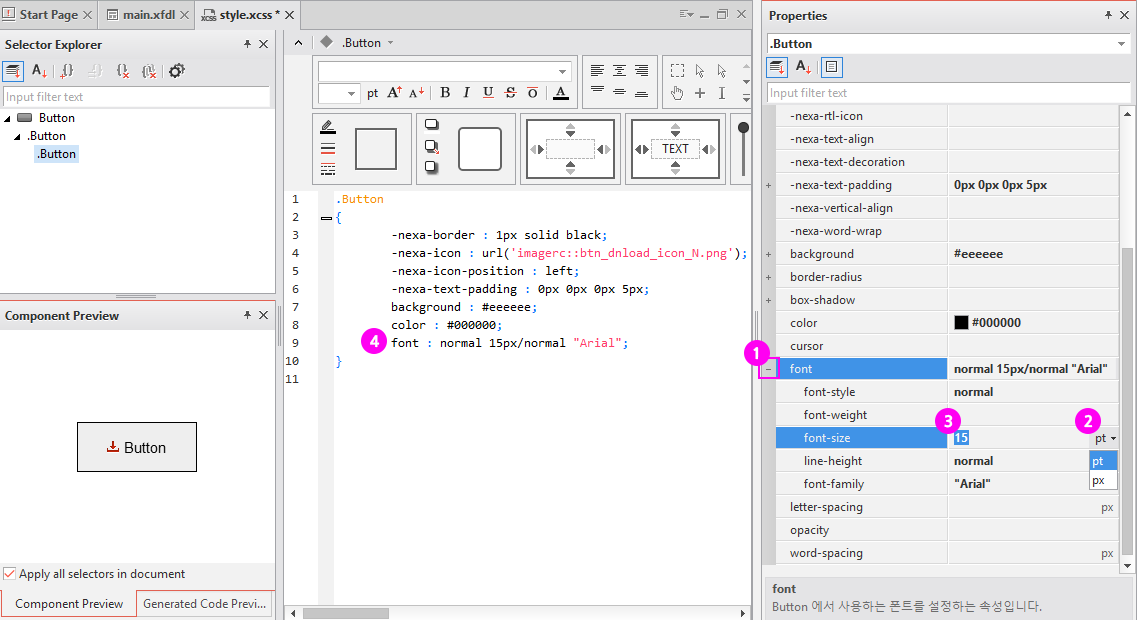
Task: Click the rounded border-radius preview box
Action: point(480,149)
